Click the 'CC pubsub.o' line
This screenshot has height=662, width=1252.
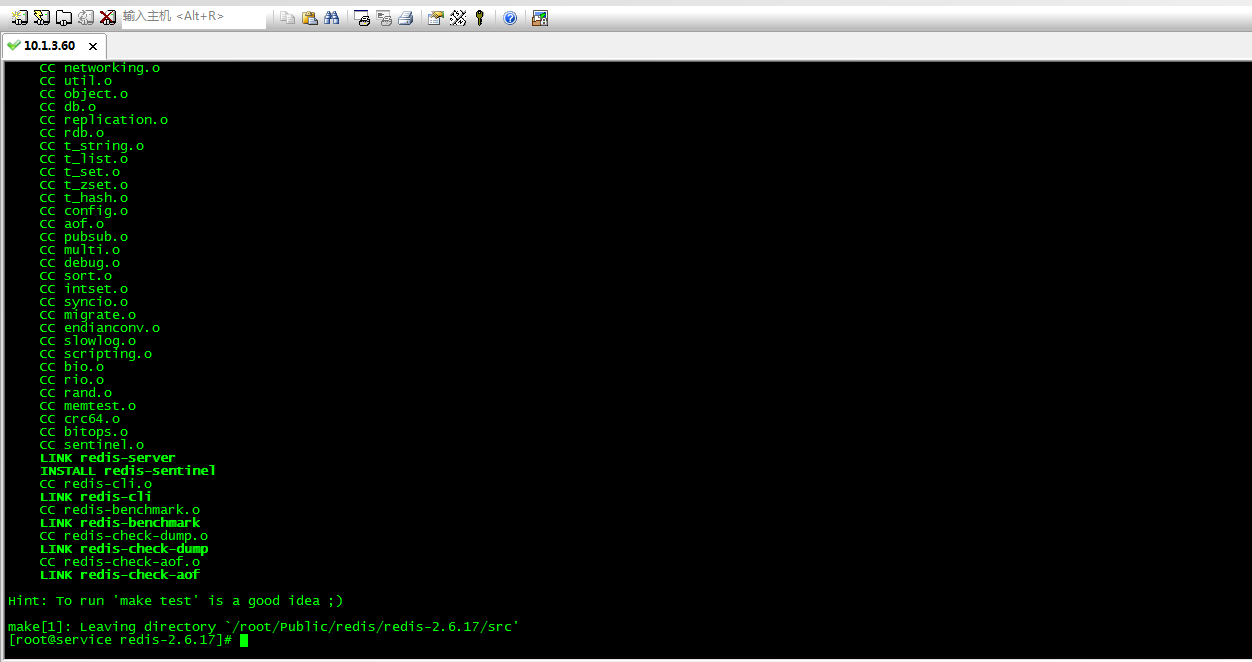click(84, 237)
